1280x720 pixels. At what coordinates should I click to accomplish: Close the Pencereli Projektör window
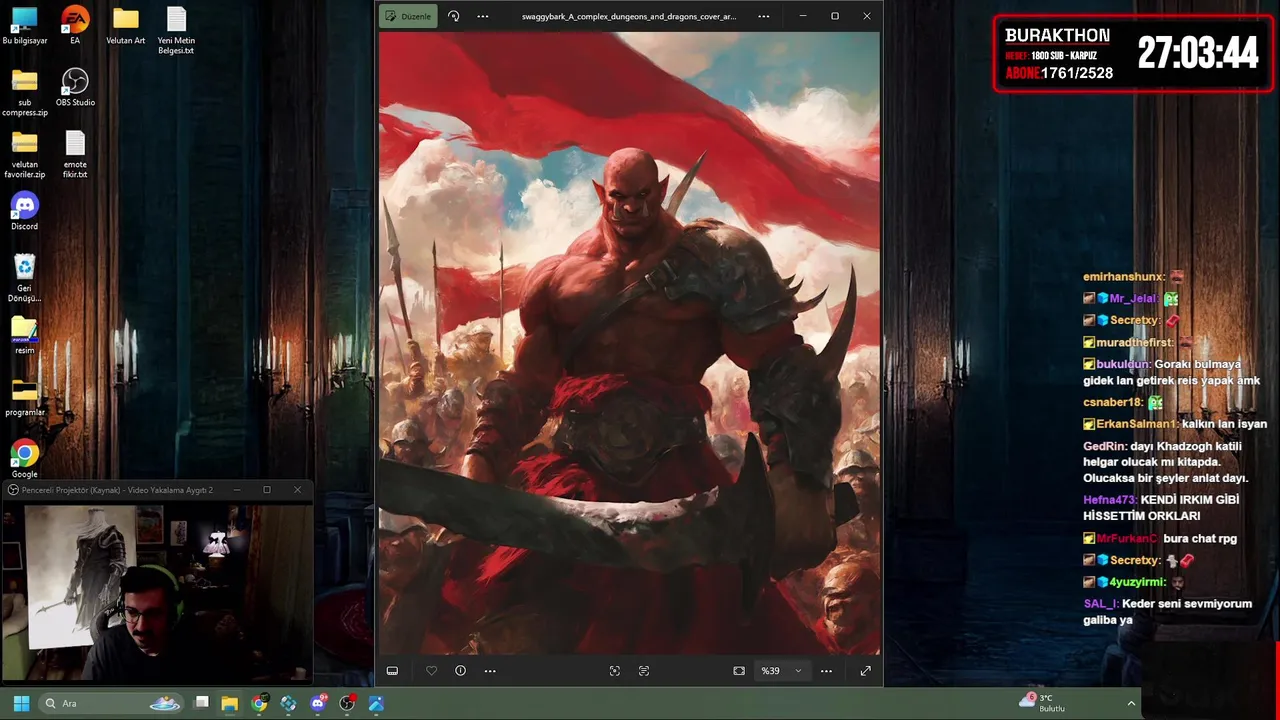[x=297, y=490]
